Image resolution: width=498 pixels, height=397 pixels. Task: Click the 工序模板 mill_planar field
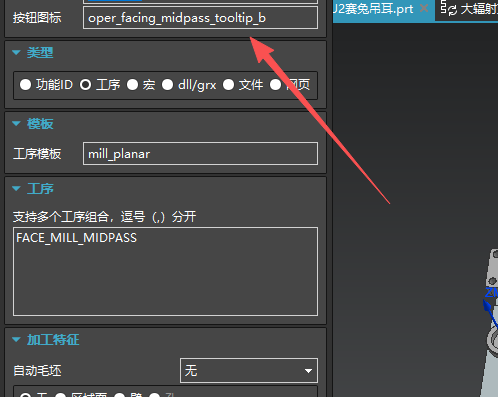tap(200, 153)
